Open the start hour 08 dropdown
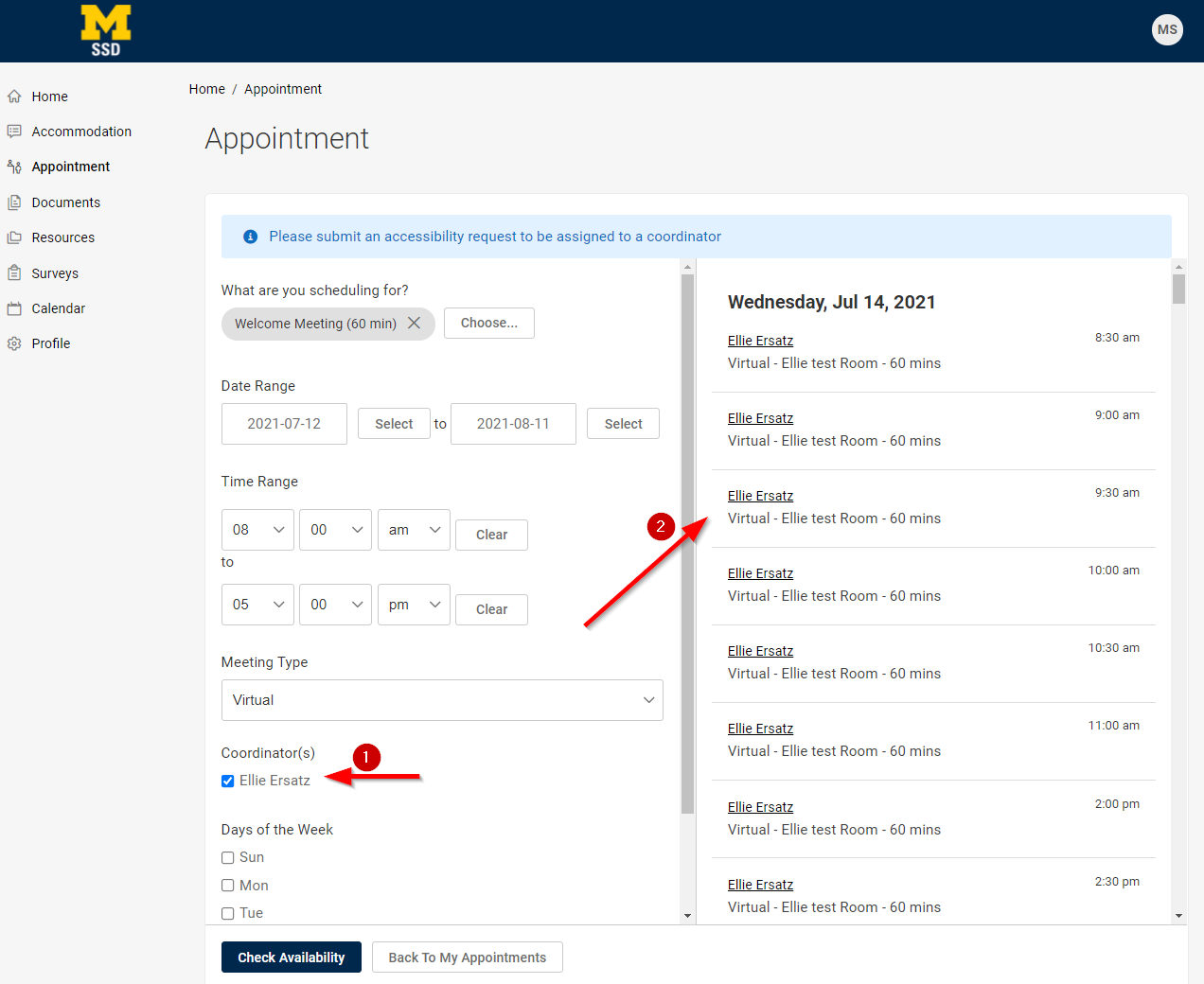 (257, 529)
